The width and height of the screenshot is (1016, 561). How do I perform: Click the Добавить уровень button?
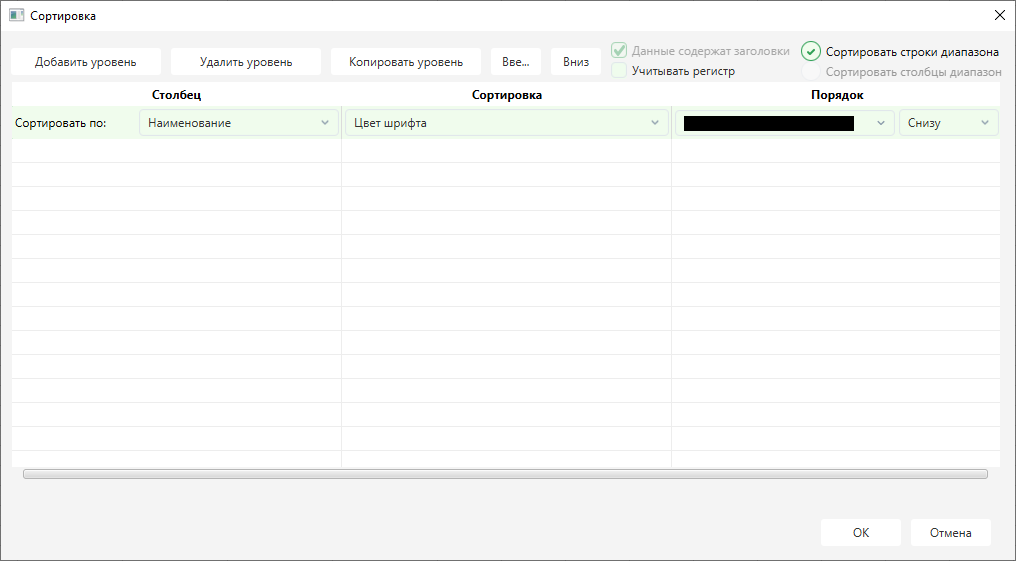[x=86, y=62]
